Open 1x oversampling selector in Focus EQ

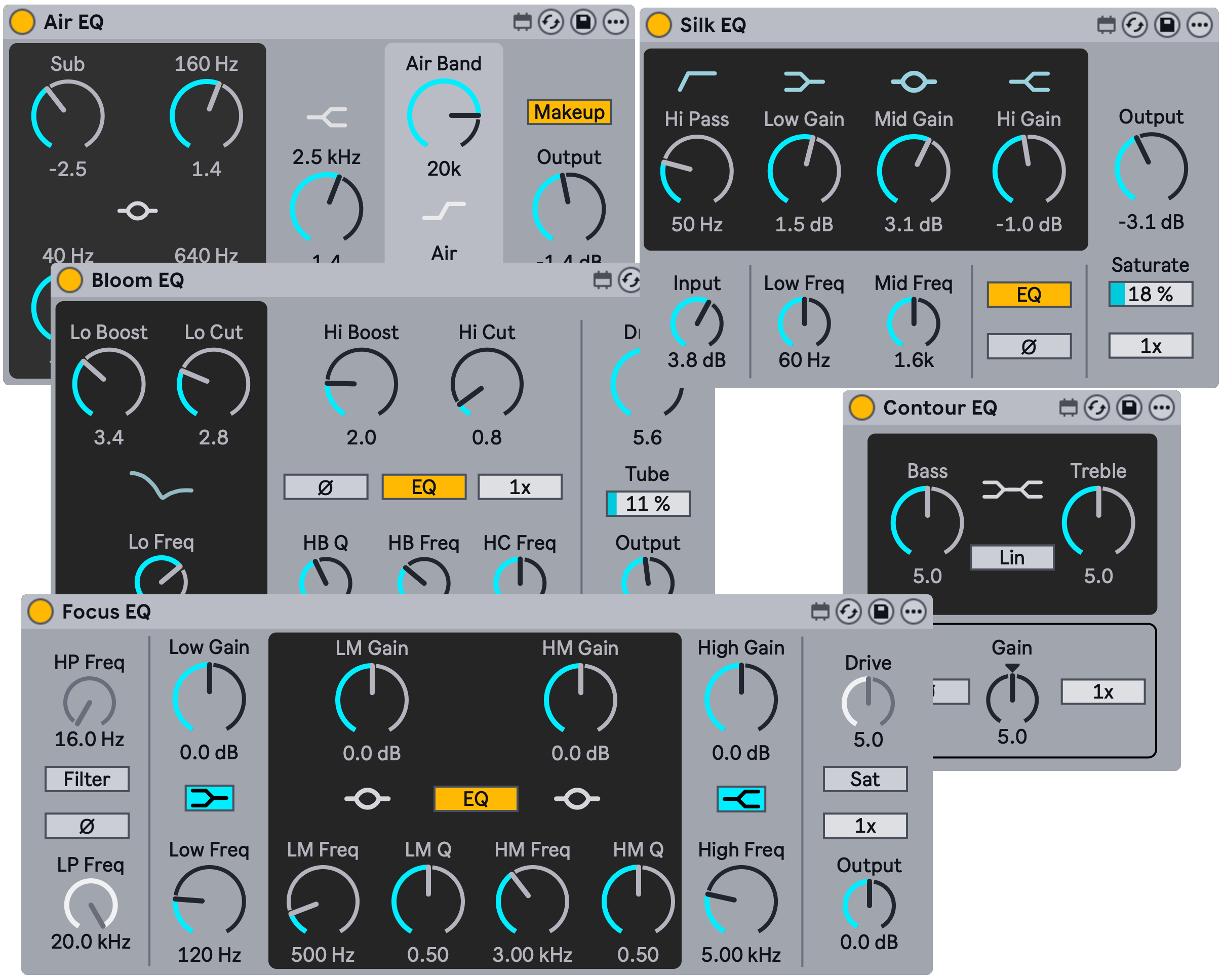coord(865,826)
